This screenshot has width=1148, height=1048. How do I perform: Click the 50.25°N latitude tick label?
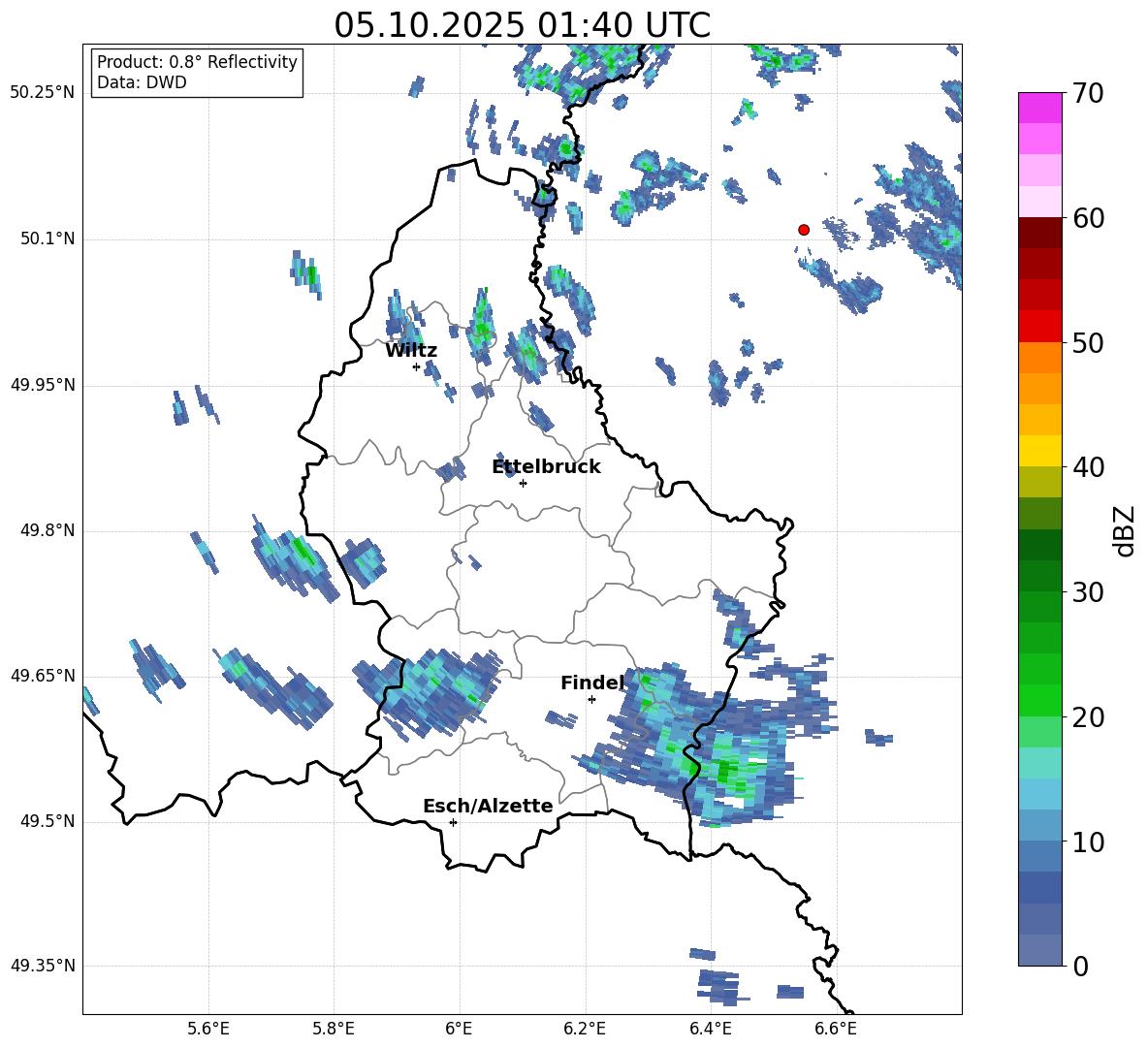pos(42,93)
